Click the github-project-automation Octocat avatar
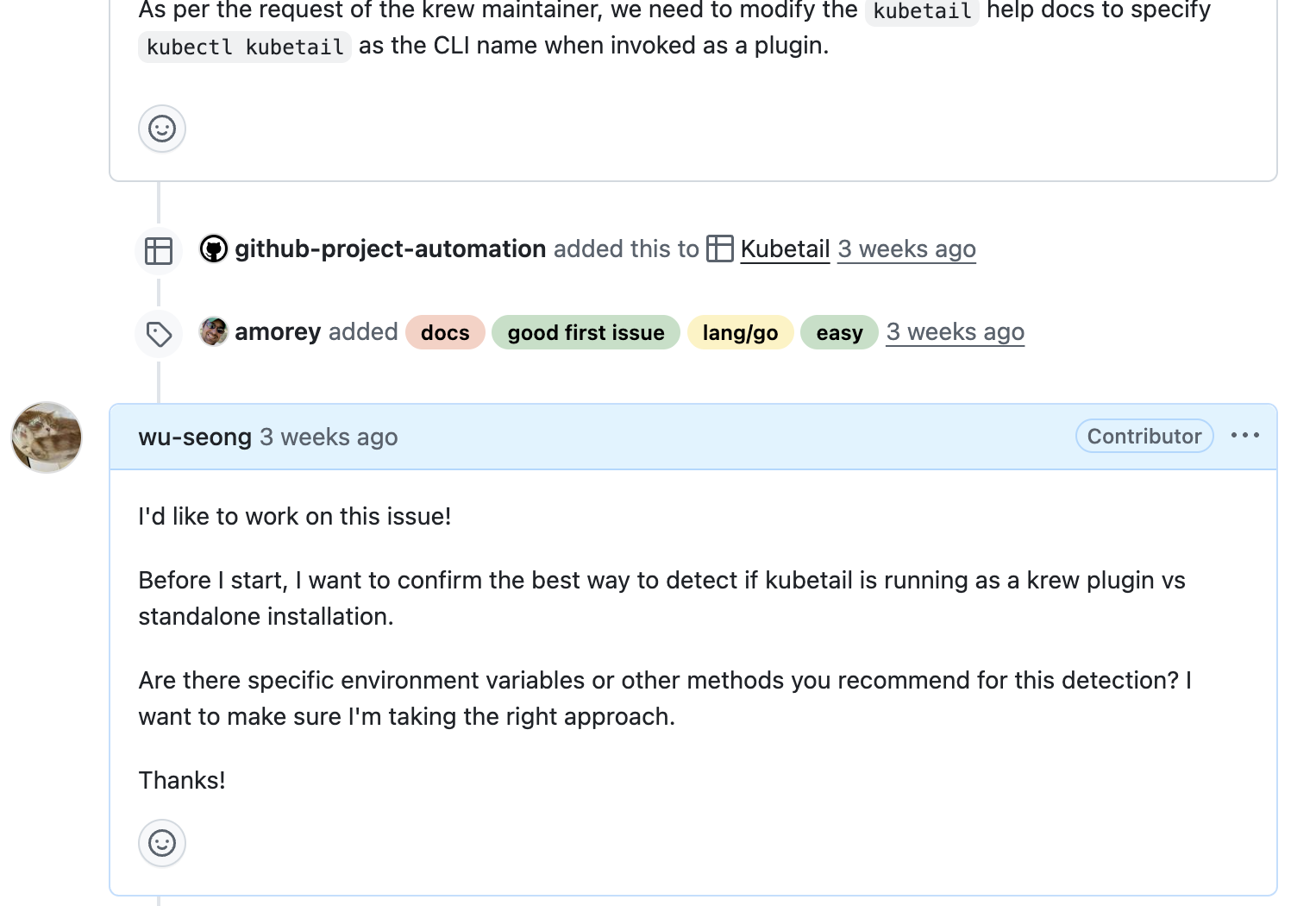The image size is (1316, 906). 214,249
